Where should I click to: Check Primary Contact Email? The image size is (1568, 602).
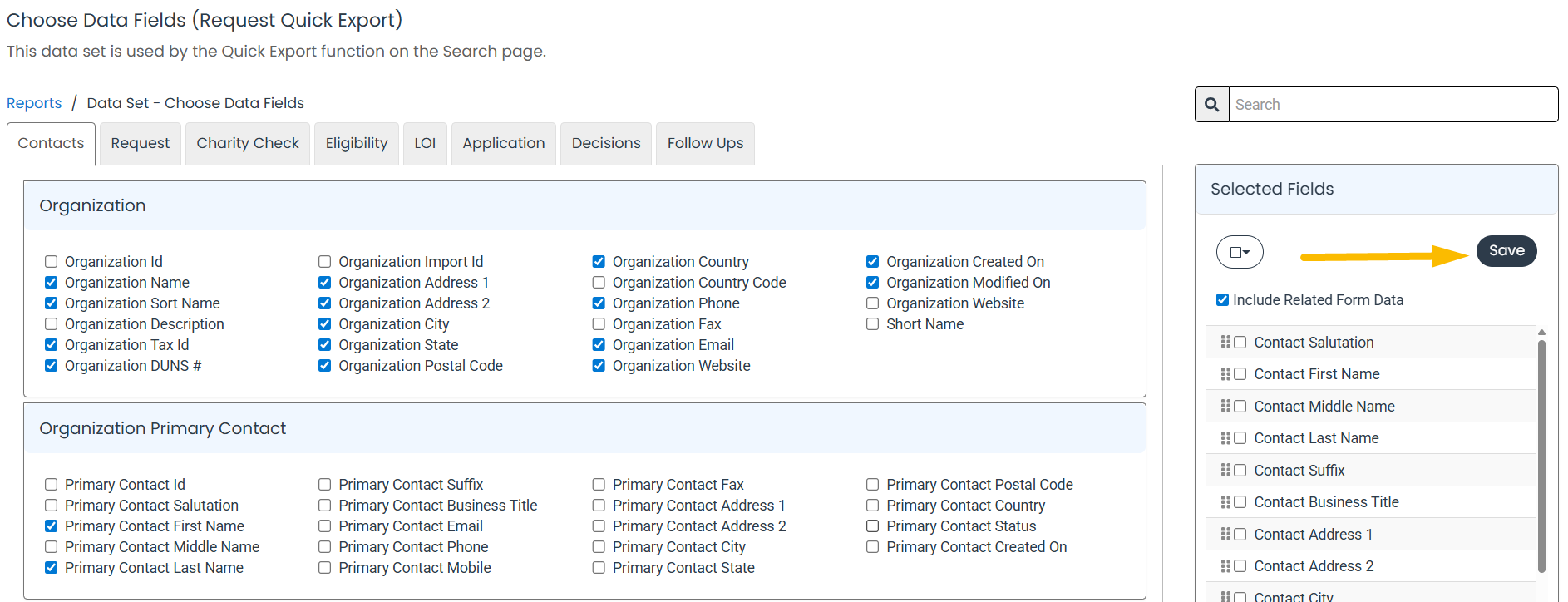click(x=325, y=526)
